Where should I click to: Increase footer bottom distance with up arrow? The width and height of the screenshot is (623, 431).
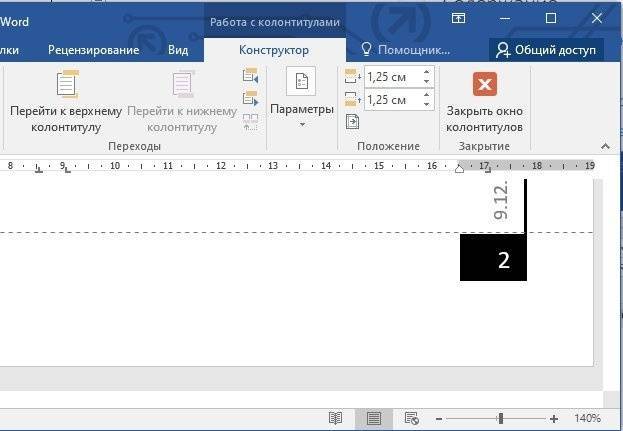[x=427, y=95]
